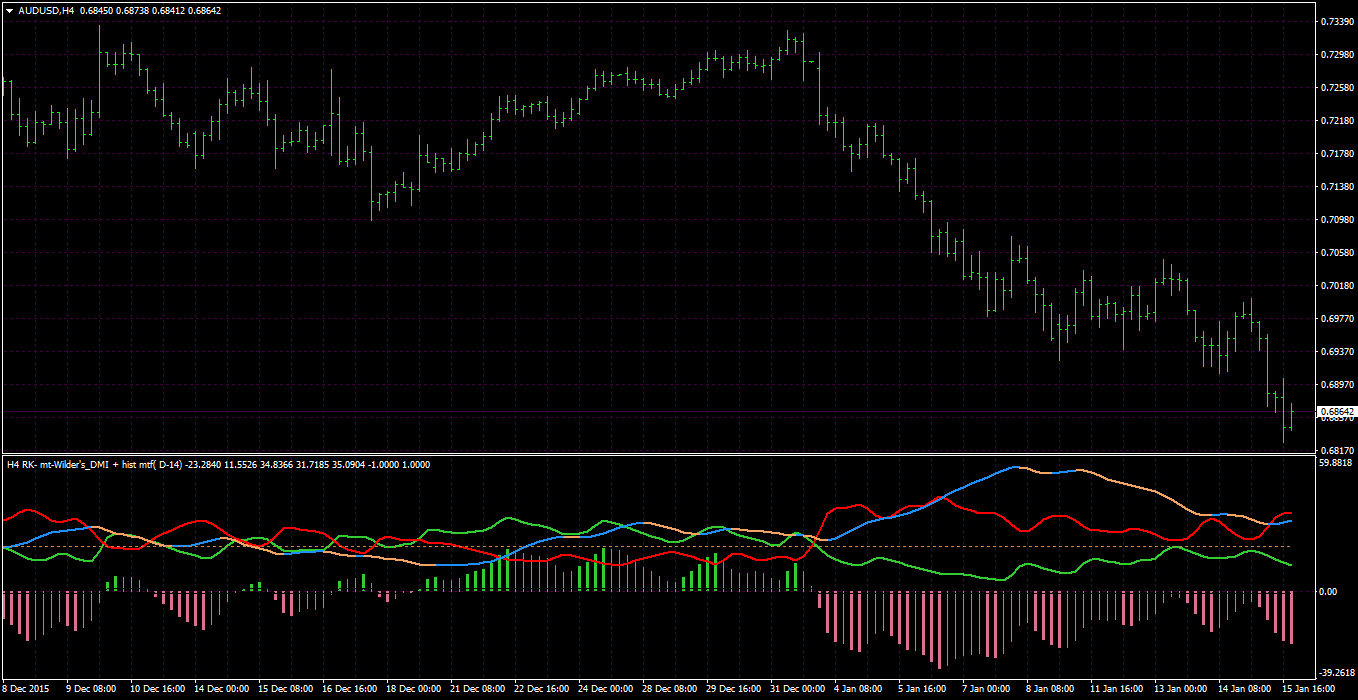Click the 29 Dec 16:00 time label
The image size is (1358, 700).
pos(733,689)
